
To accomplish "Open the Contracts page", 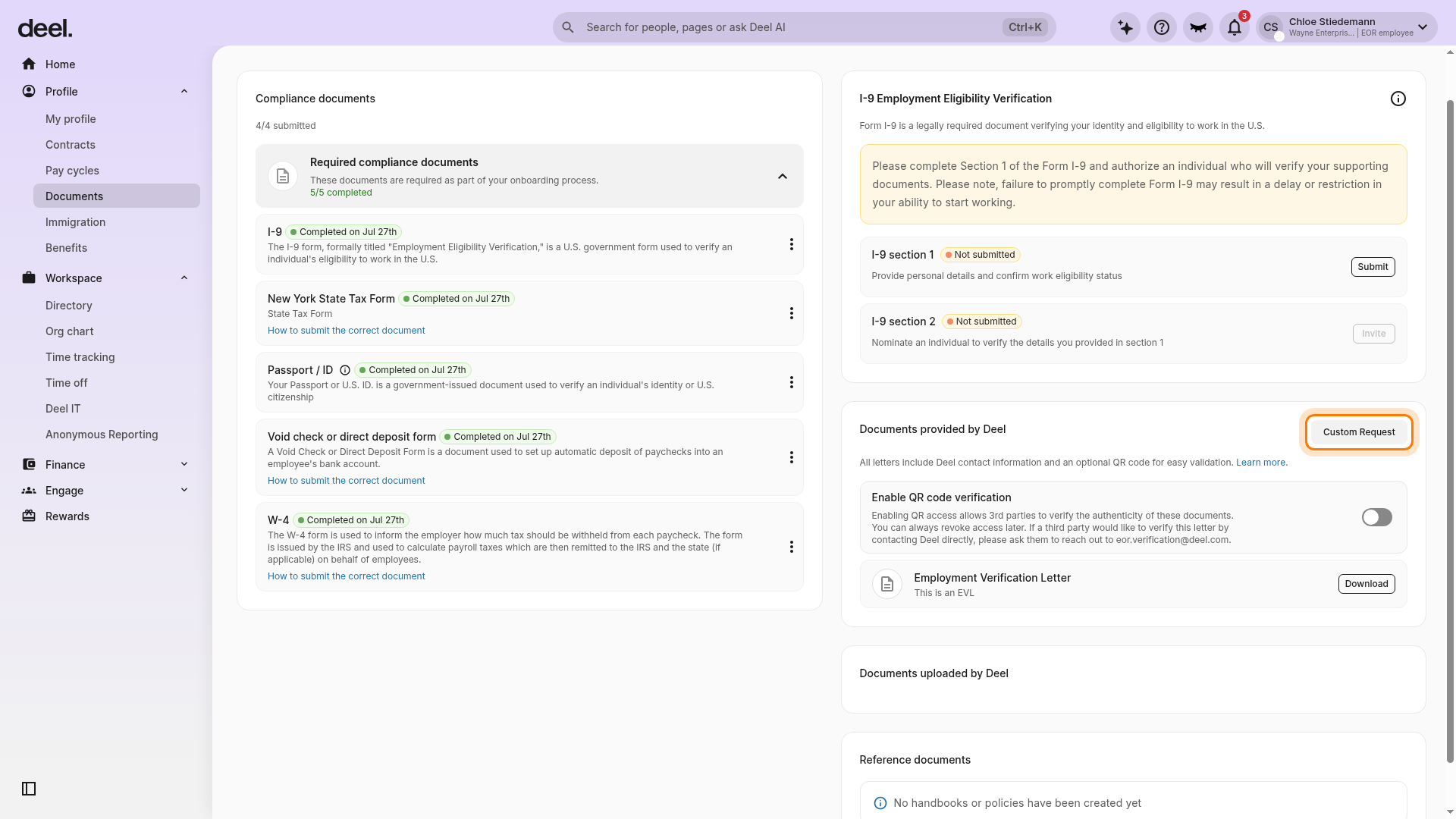I will tap(71, 144).
